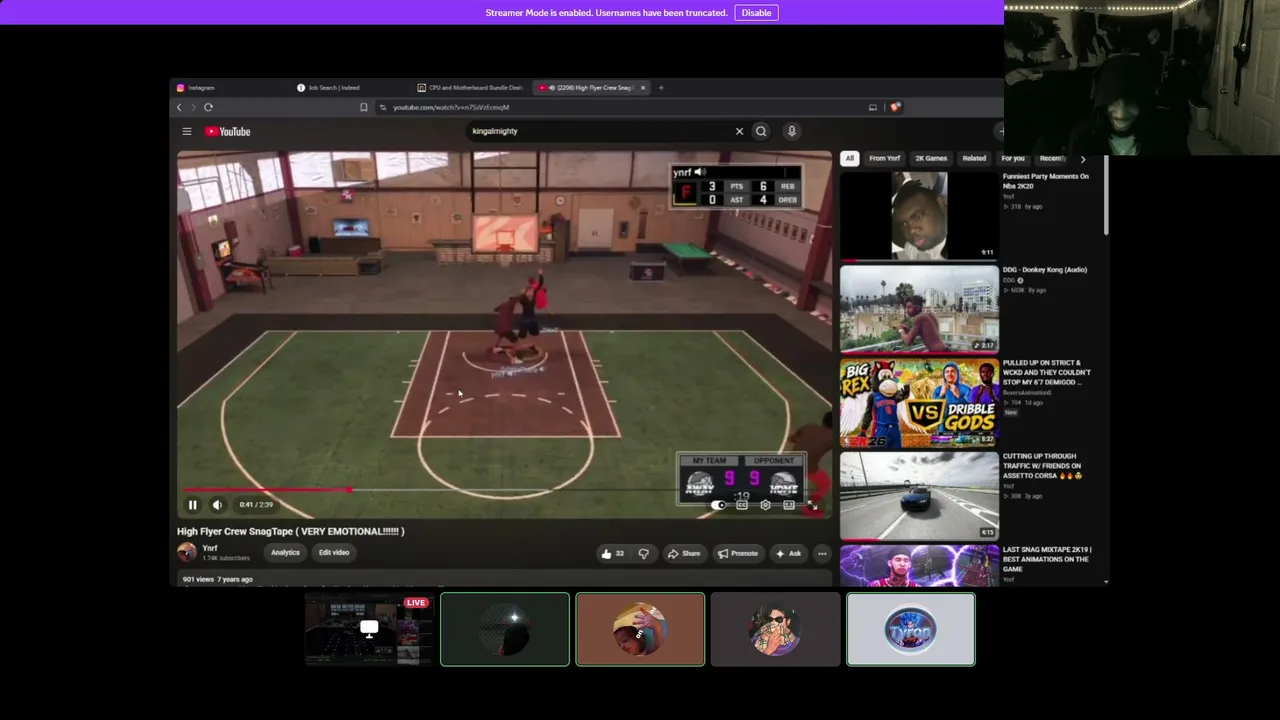Start voice search with the microphone

tap(791, 131)
